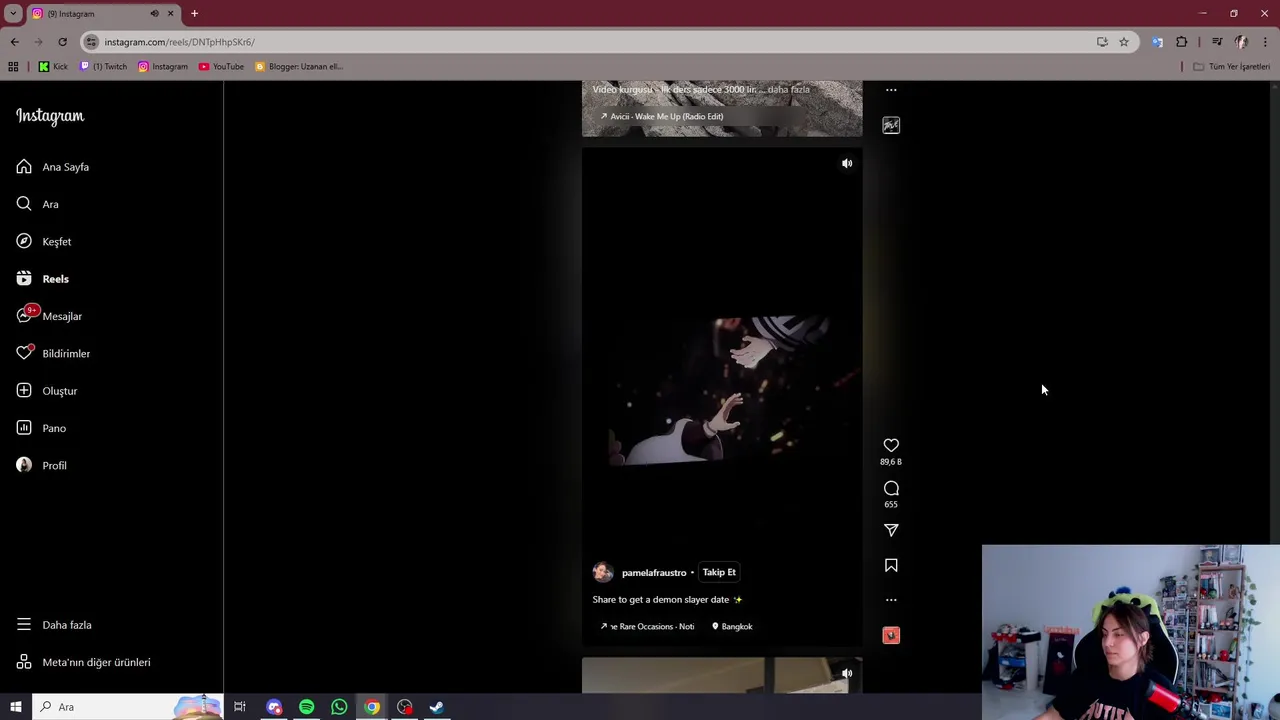Open the Instagram bookmark

(163, 66)
